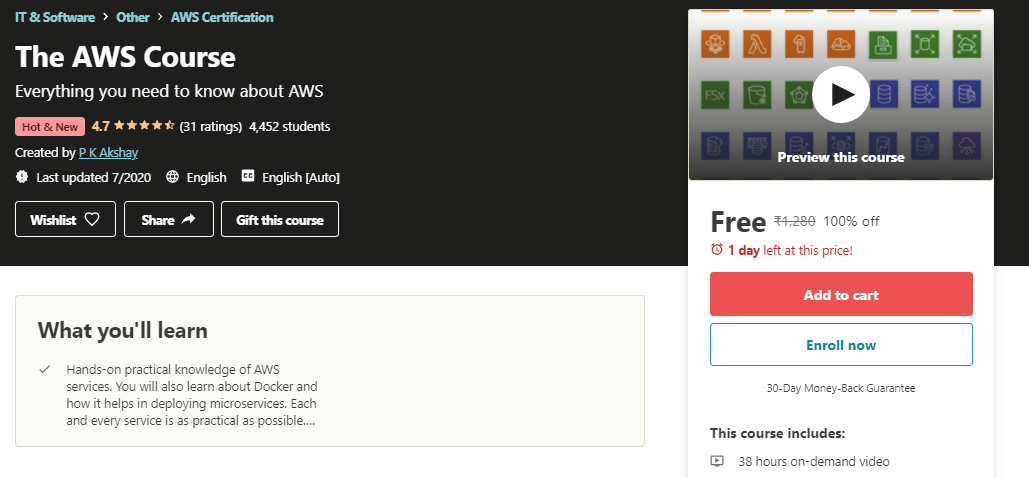The height and width of the screenshot is (478, 1029).
Task: Click the 100% off text
Action: click(x=851, y=221)
